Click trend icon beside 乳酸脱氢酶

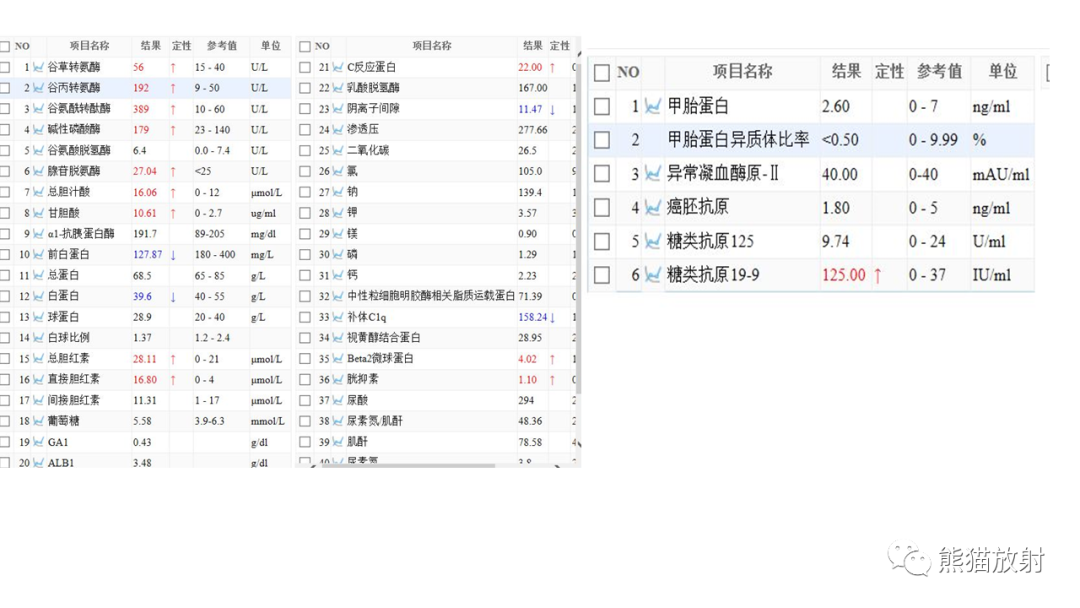click(338, 88)
